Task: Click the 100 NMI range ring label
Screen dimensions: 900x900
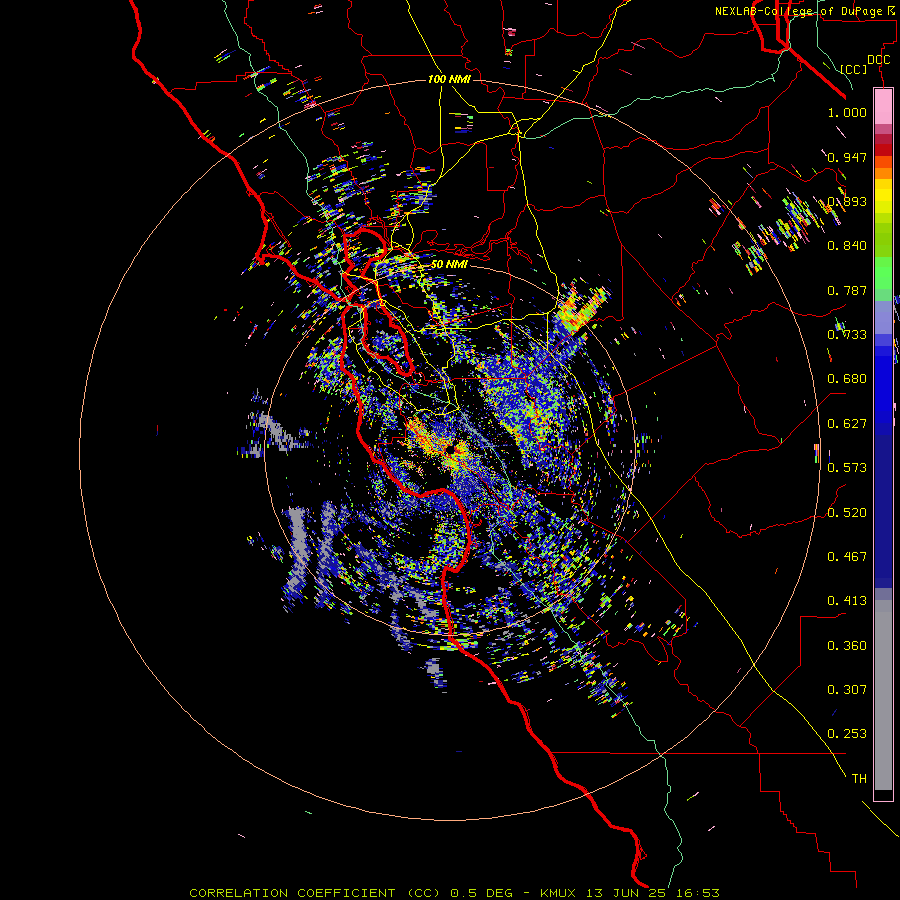Action: 449,79
